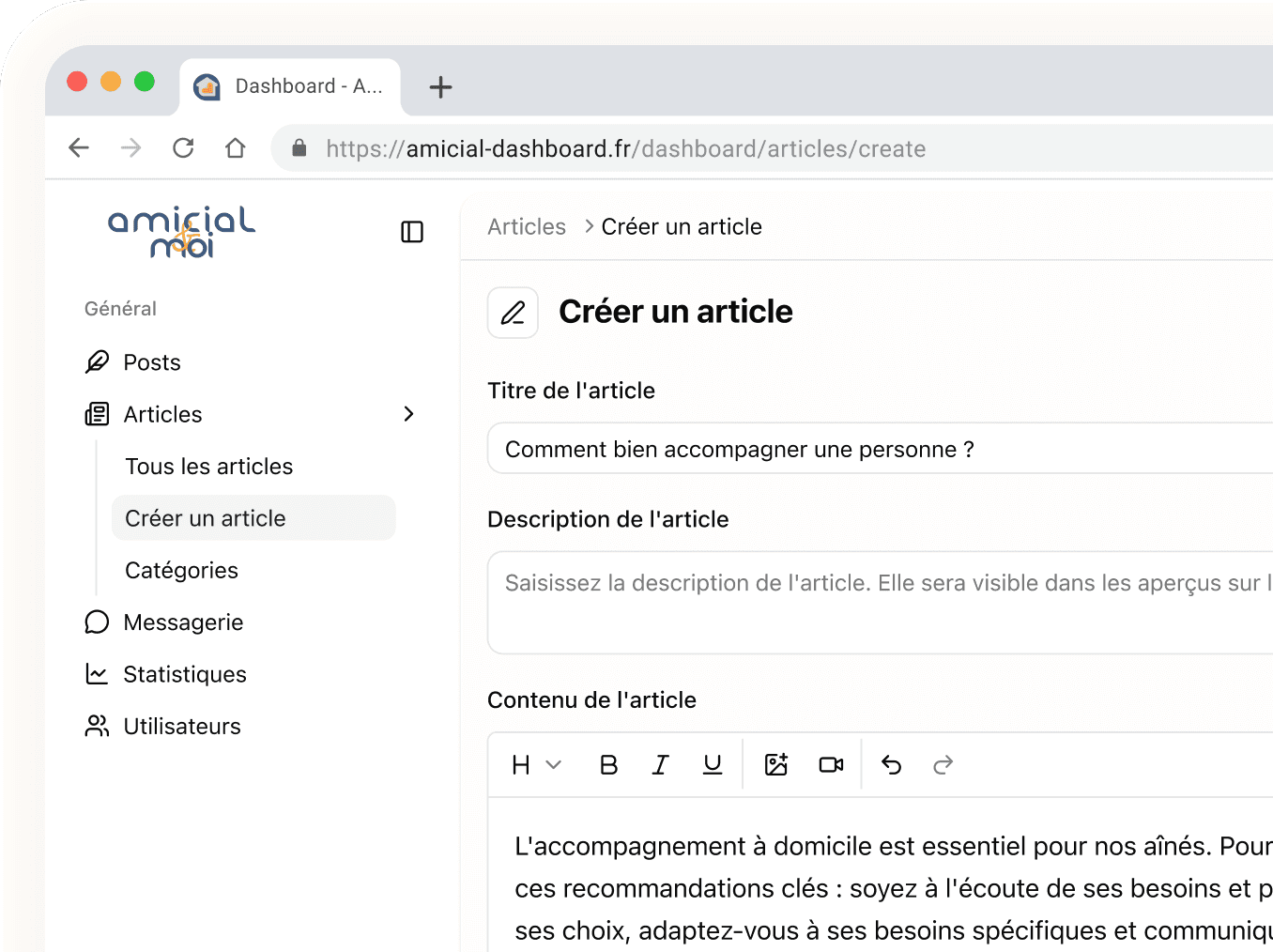This screenshot has width=1273, height=952.
Task: Apply bold formatting in editor toolbar
Action: tap(608, 765)
